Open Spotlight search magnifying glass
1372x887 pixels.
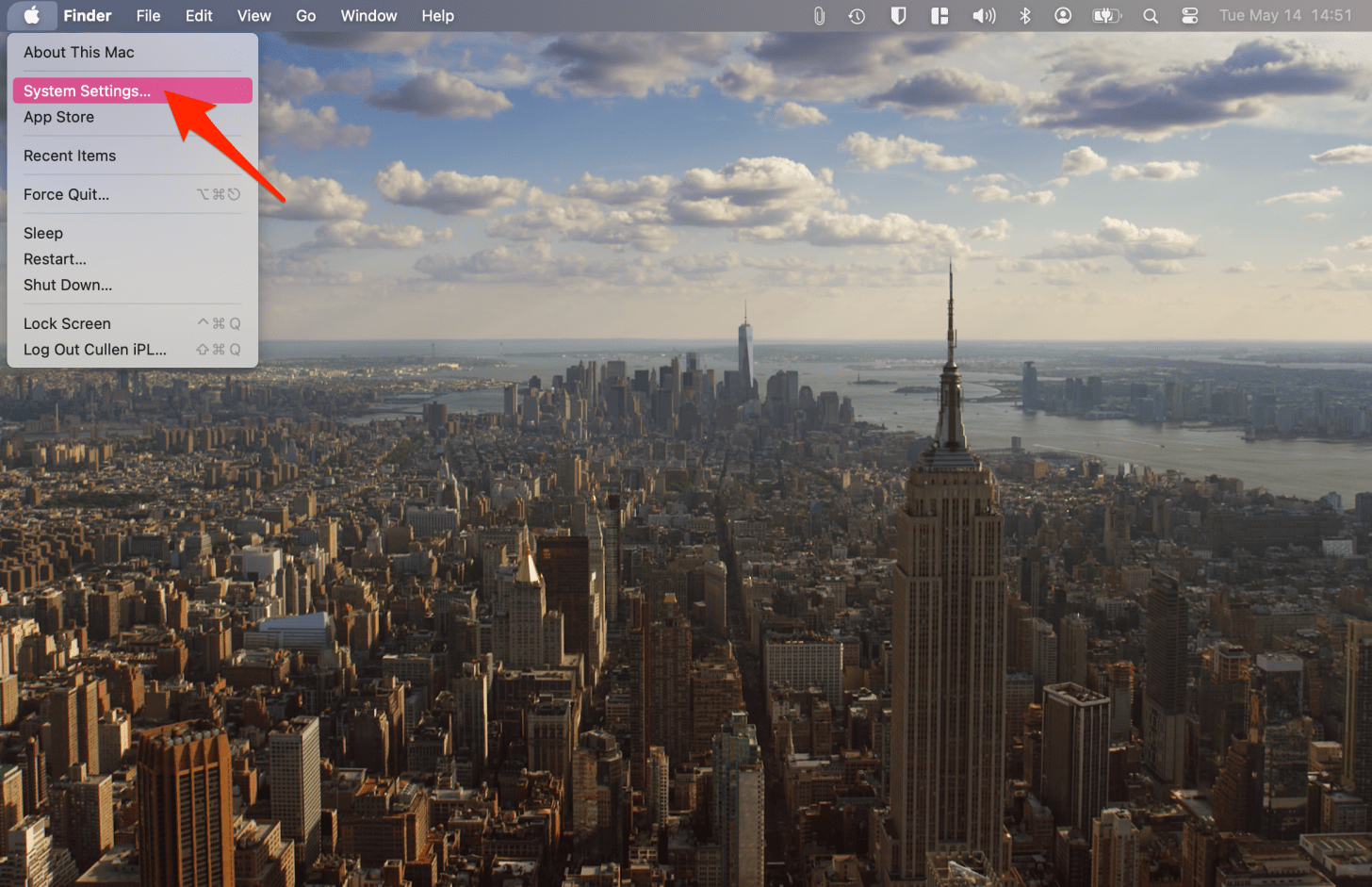[x=1151, y=16]
